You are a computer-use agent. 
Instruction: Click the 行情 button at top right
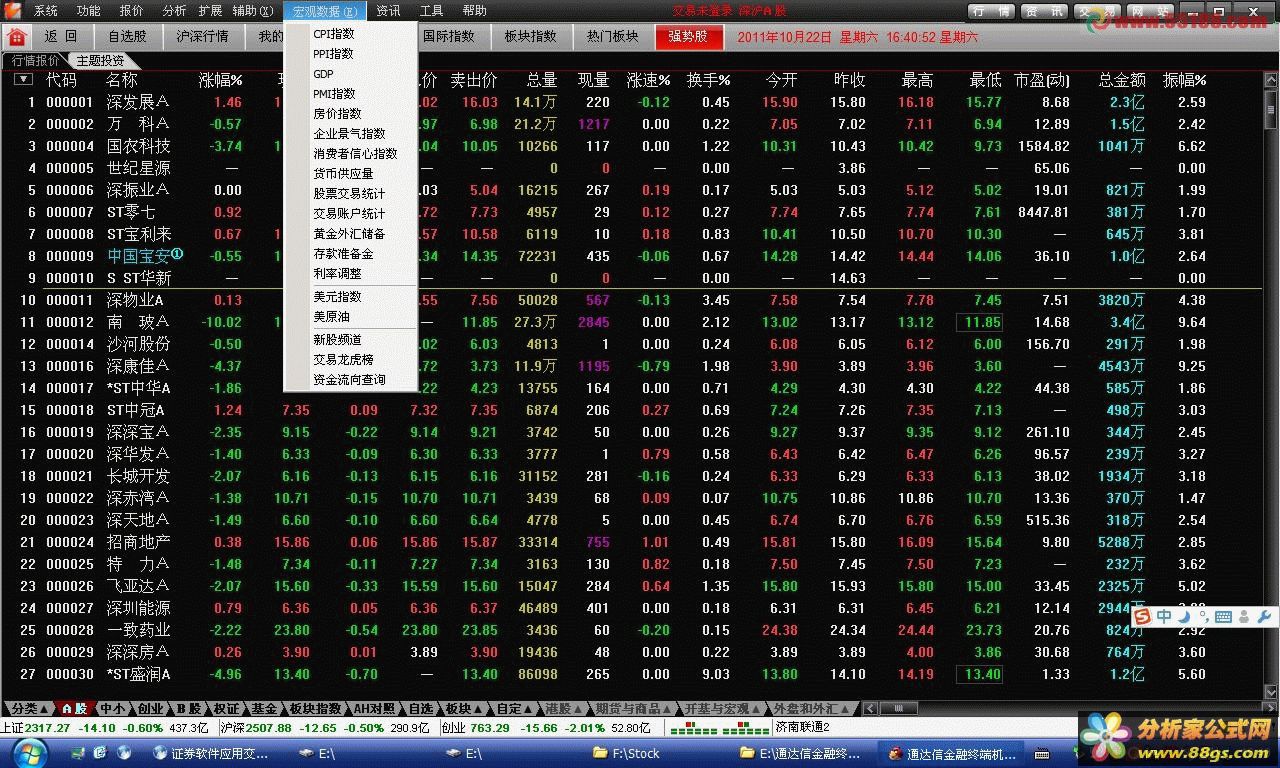992,11
